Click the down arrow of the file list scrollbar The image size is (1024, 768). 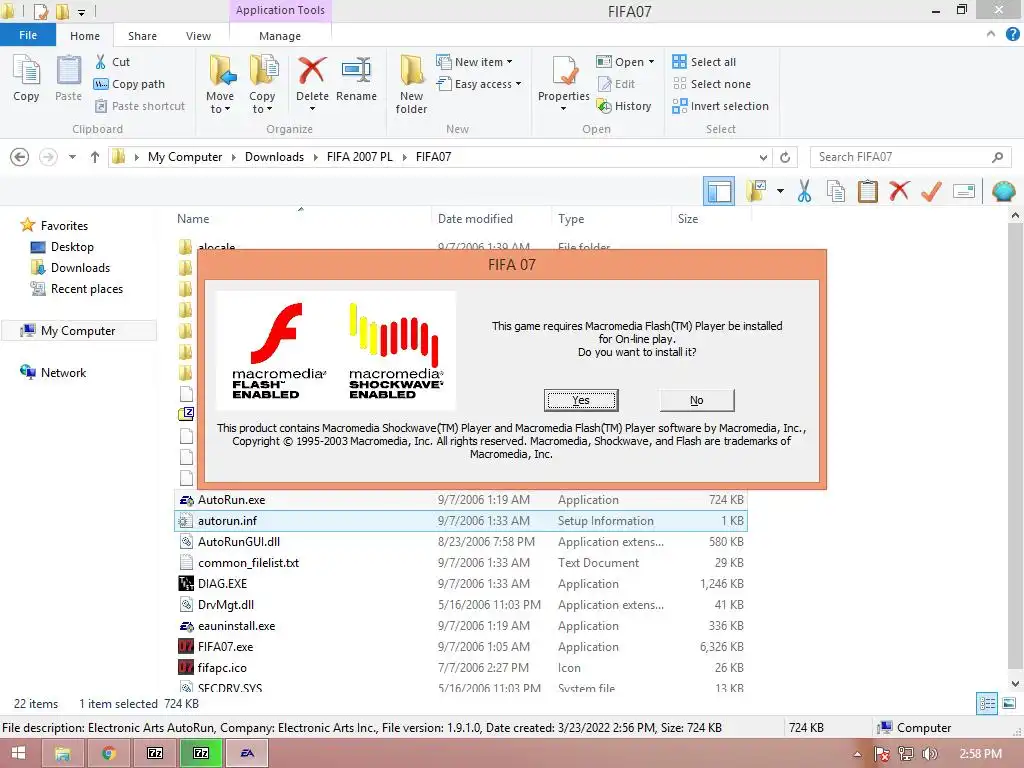tap(1015, 684)
